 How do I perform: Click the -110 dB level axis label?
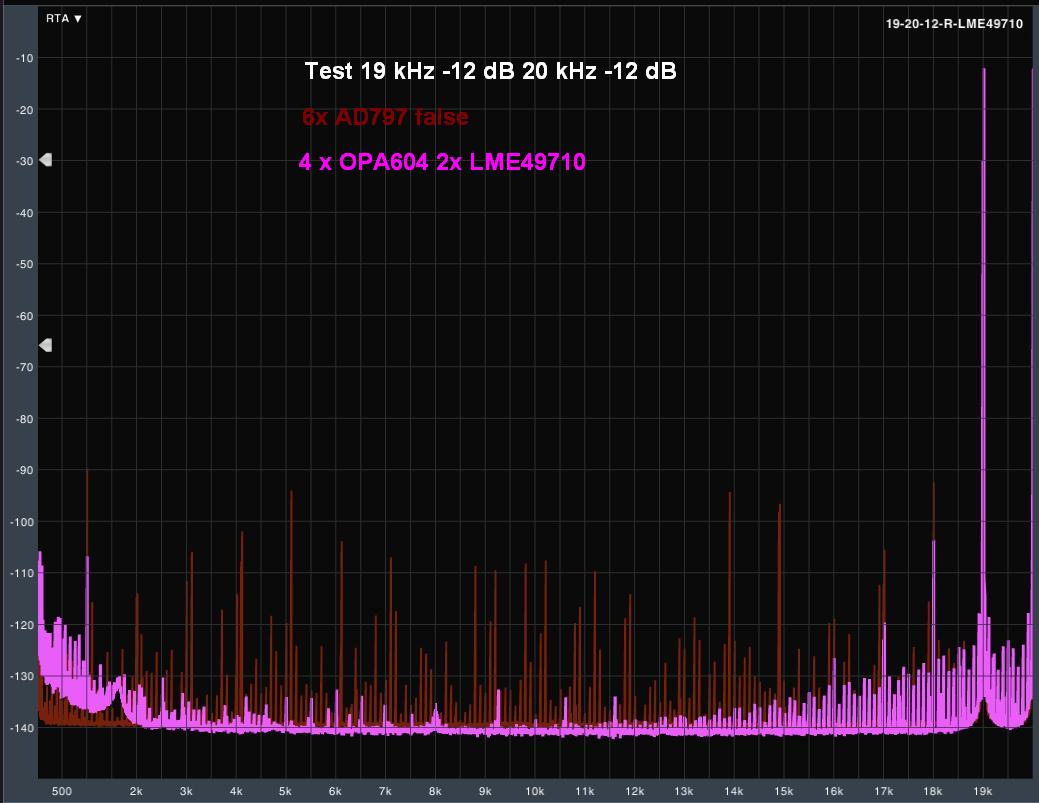point(23,573)
